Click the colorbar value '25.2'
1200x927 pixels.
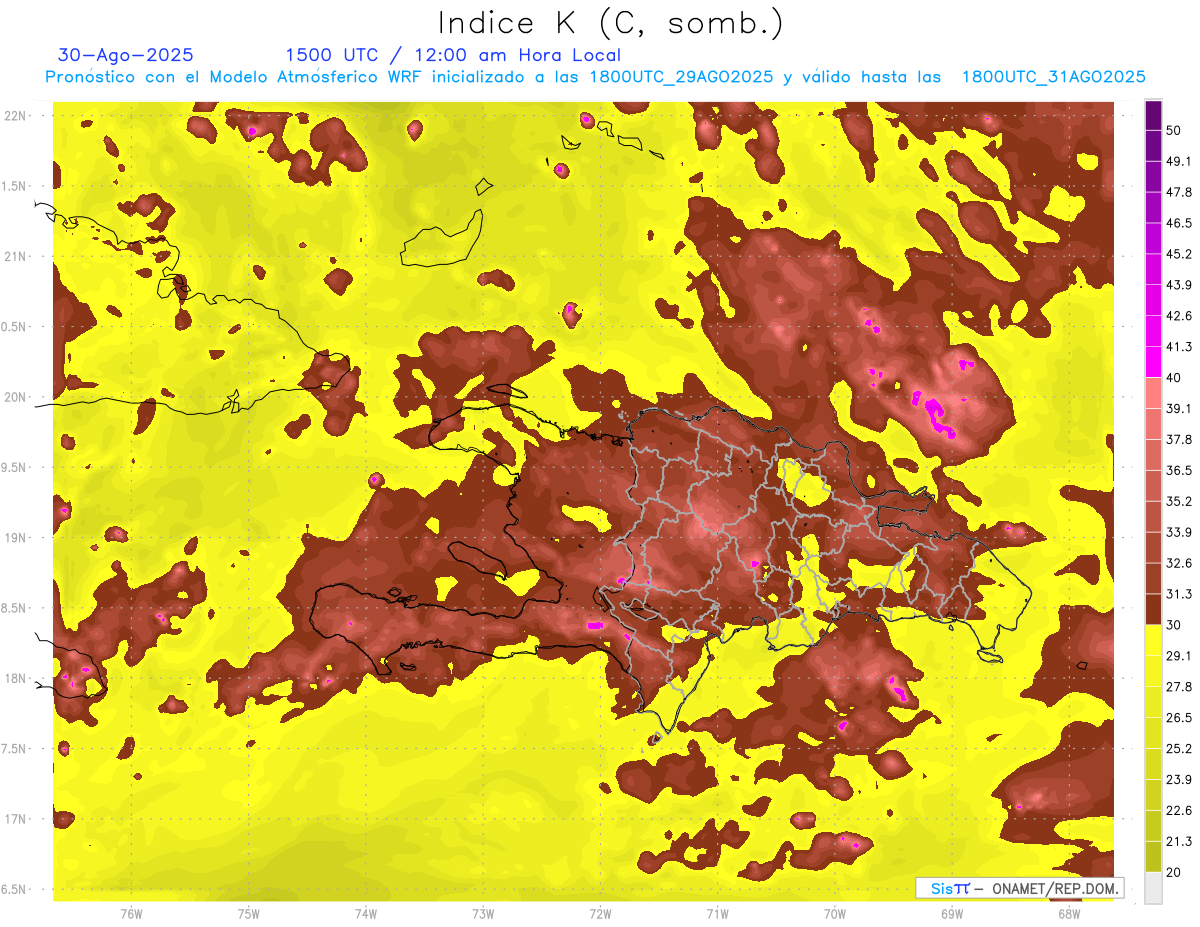click(x=1179, y=749)
